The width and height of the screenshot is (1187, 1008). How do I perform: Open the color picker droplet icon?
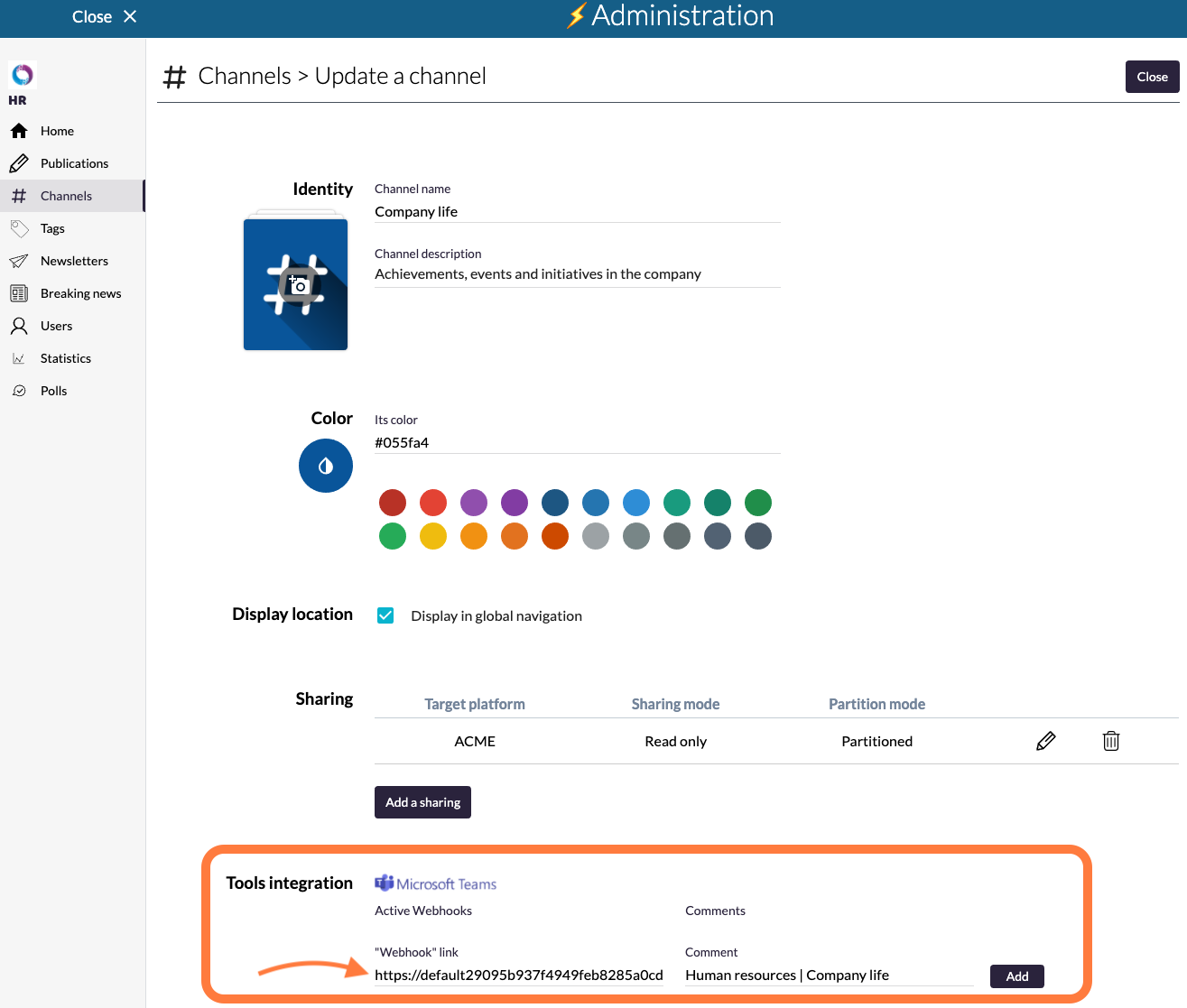(x=326, y=466)
